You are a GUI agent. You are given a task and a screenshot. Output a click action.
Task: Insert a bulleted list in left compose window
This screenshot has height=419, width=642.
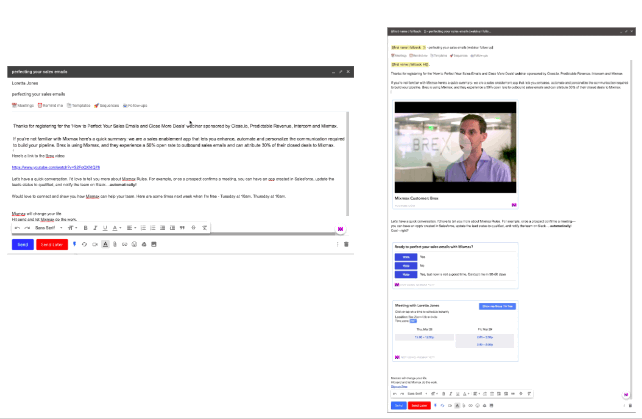pos(153,228)
